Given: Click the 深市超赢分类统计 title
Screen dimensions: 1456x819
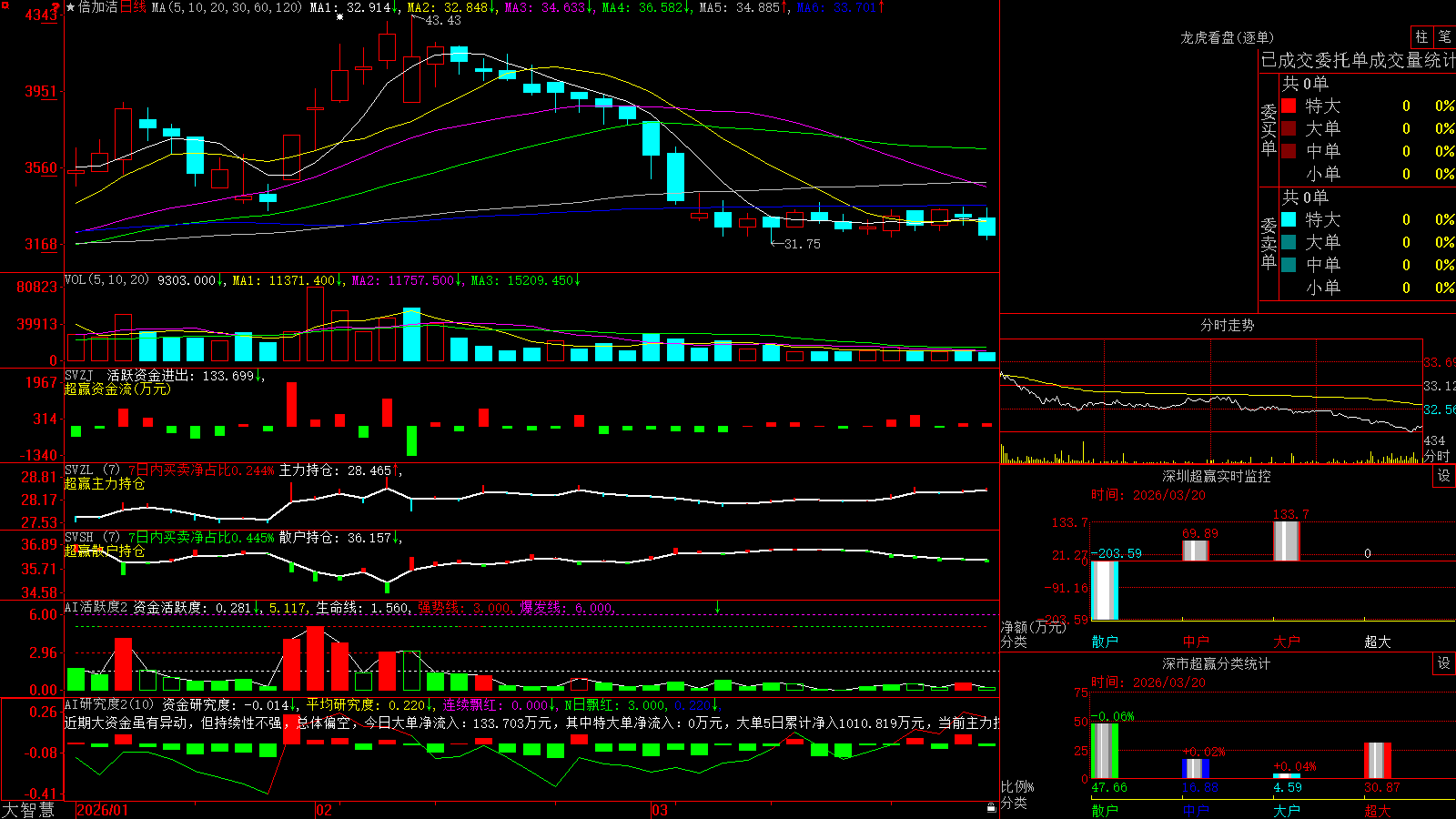Looking at the screenshot, I should click(1217, 663).
